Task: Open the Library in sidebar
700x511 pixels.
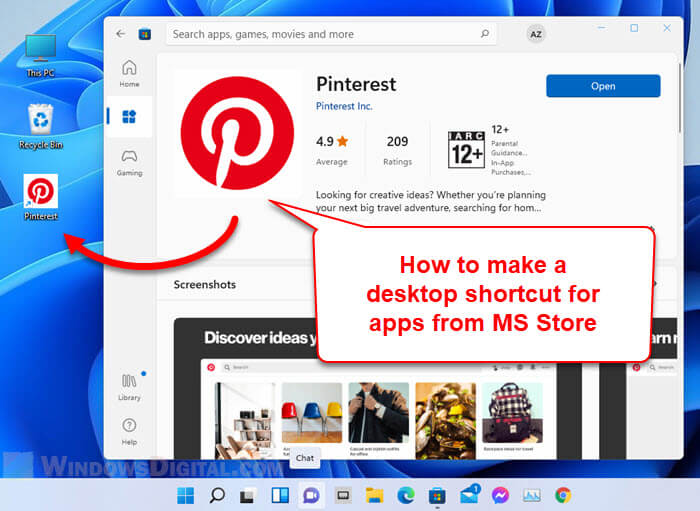Action: click(x=129, y=386)
